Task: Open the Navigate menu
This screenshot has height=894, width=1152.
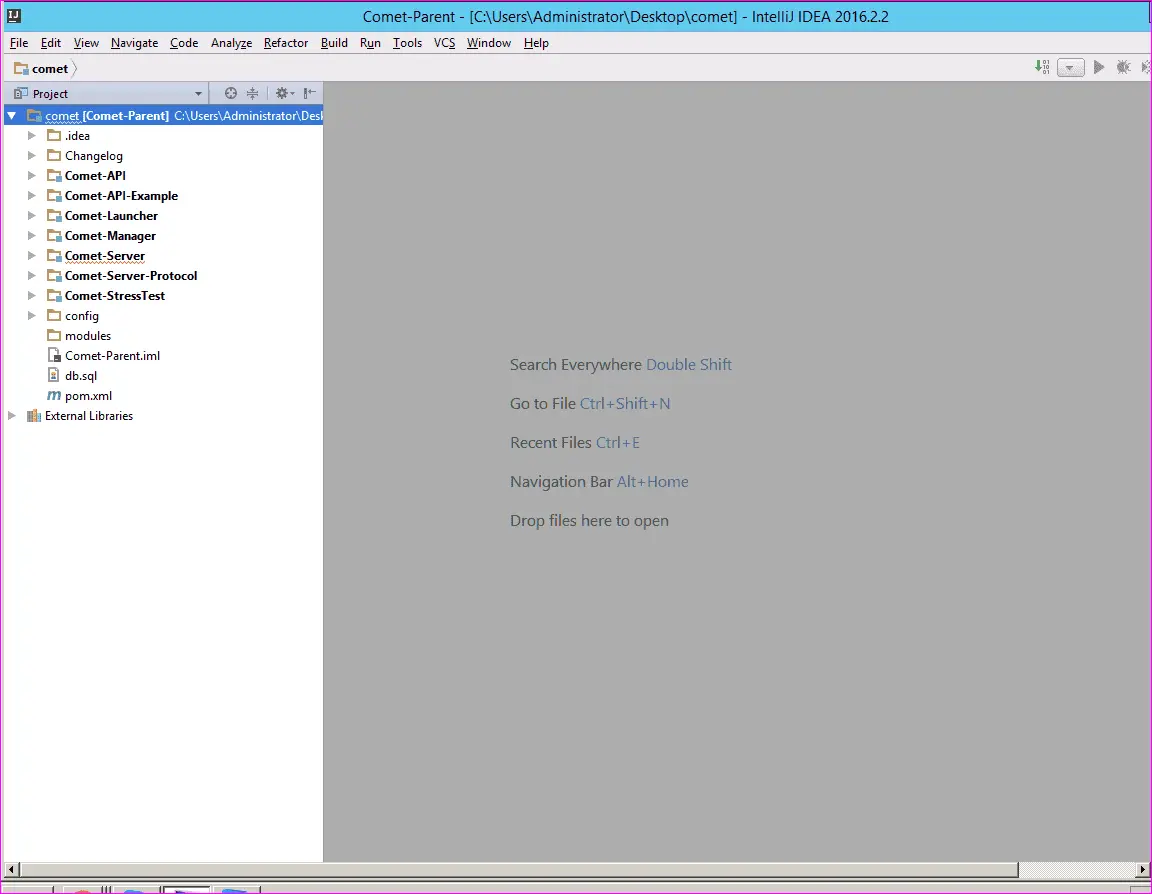Action: 134,43
